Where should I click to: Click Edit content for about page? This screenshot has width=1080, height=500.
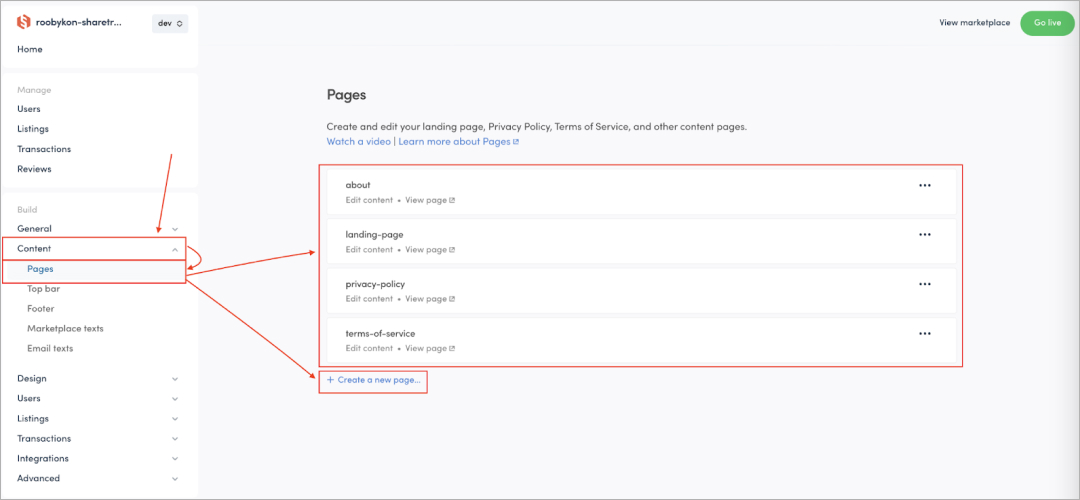tap(369, 200)
